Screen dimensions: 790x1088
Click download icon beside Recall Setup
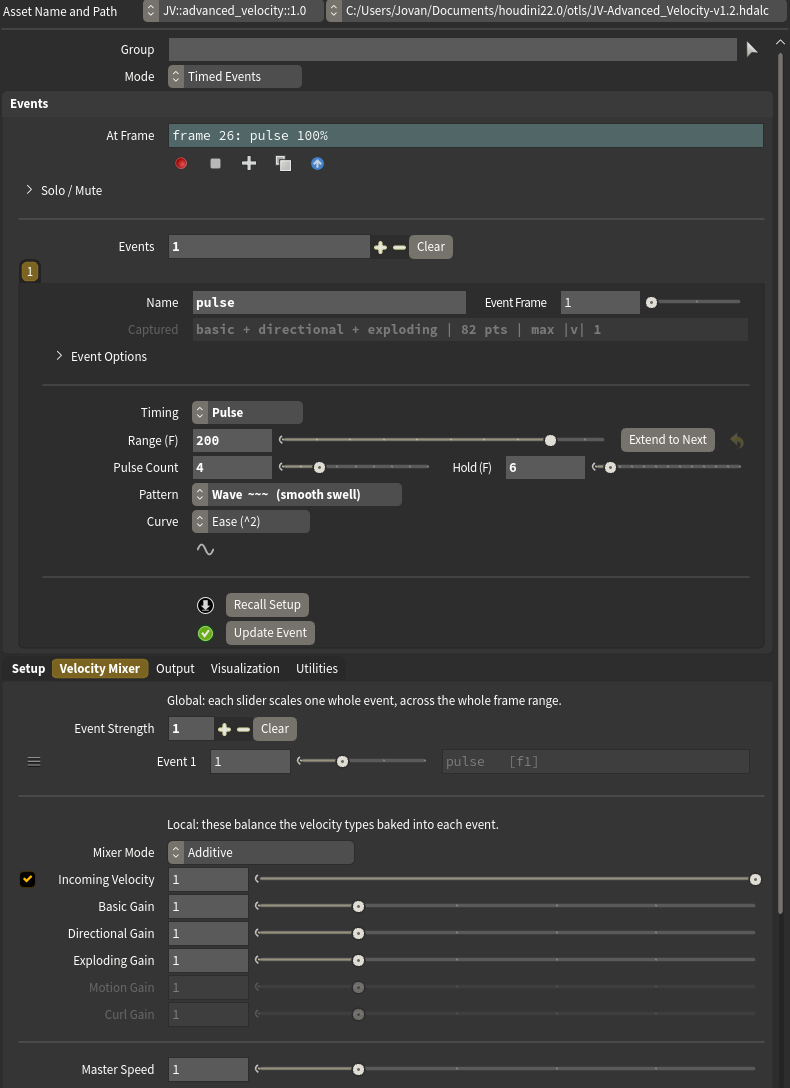(x=205, y=605)
